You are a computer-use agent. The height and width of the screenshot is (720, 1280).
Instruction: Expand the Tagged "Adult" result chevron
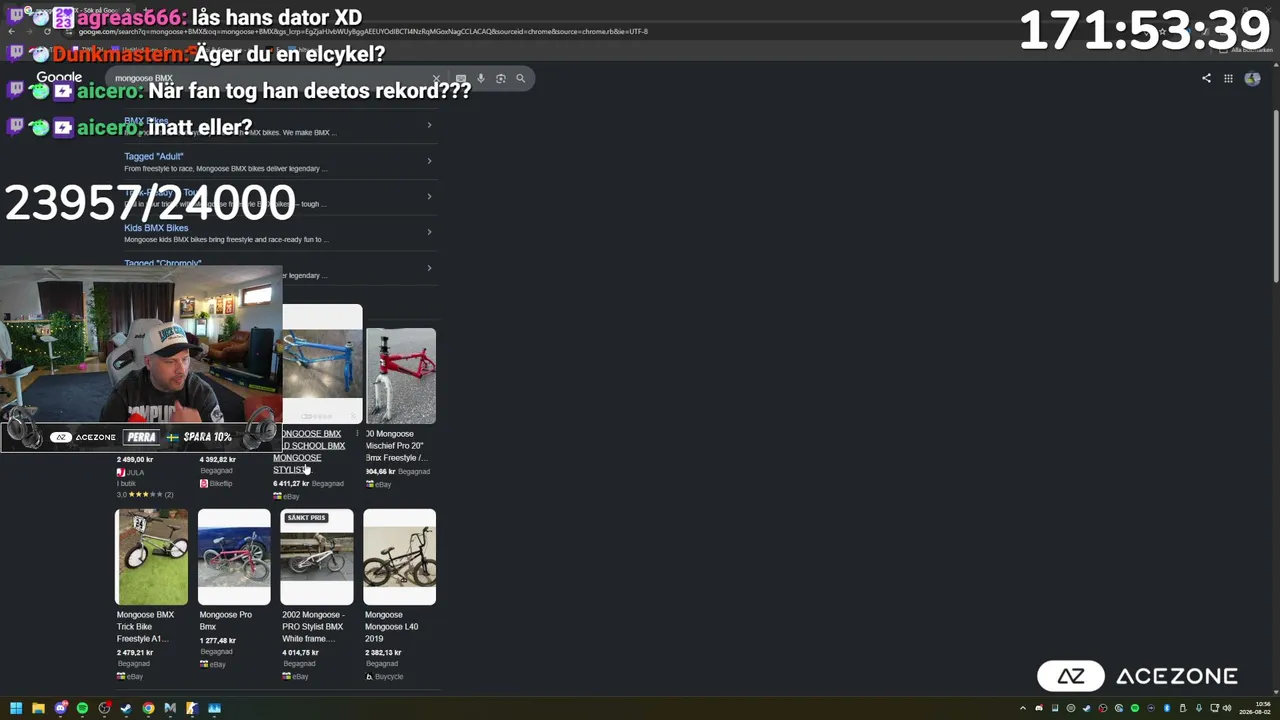pos(429,161)
